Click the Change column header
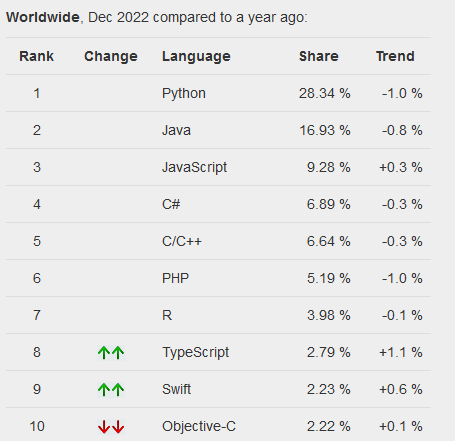Screen dimensions: 455x441 click(111, 56)
